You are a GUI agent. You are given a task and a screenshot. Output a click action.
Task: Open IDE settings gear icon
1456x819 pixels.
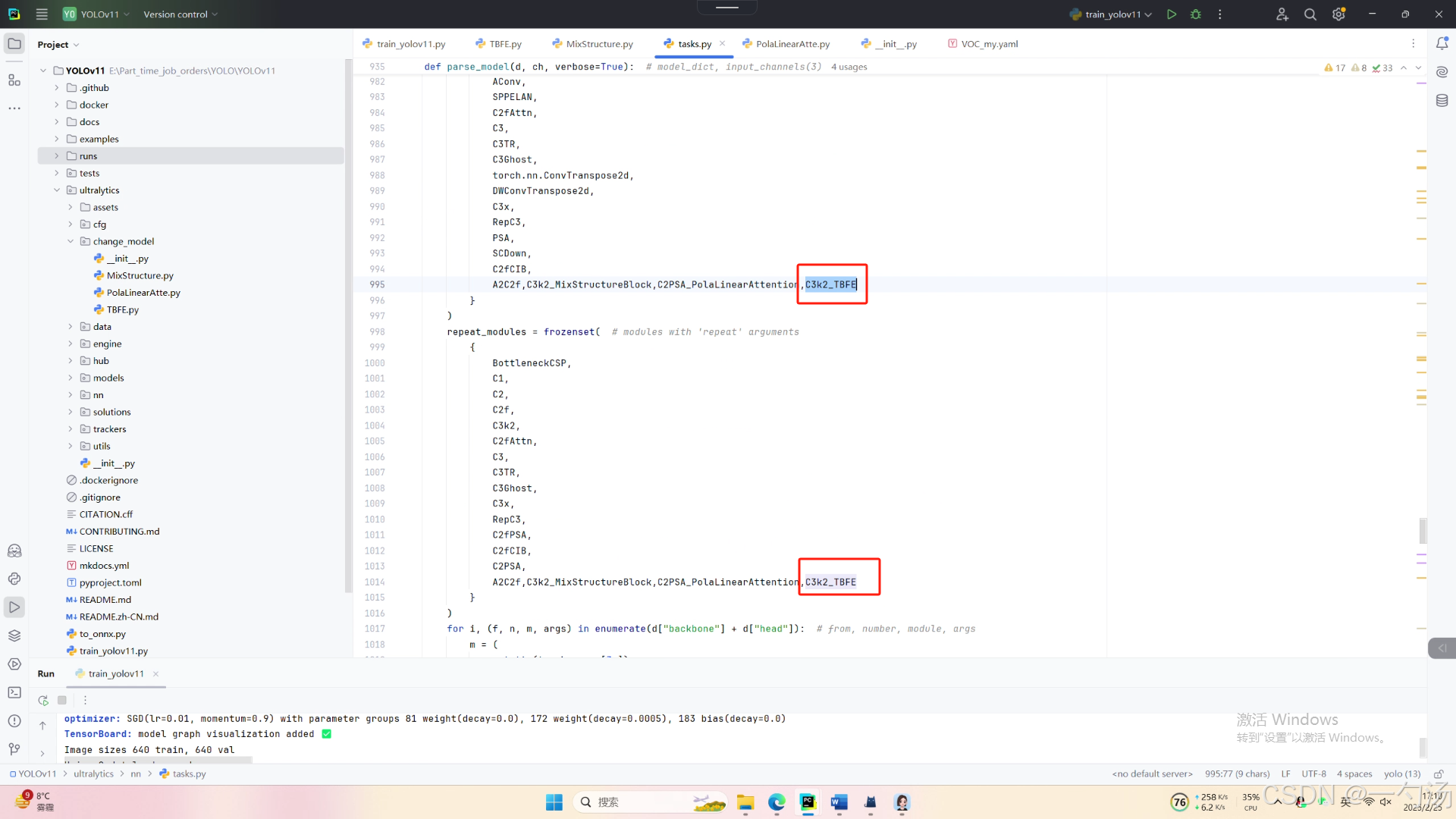[x=1338, y=14]
